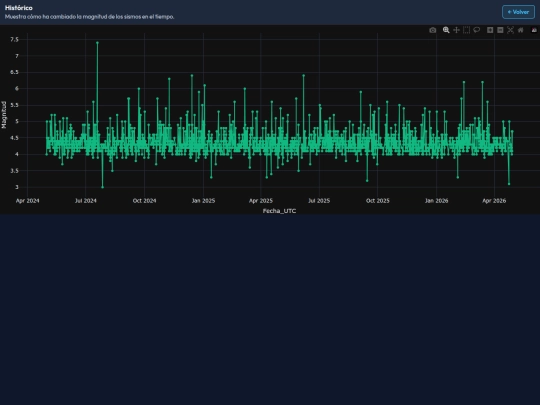Download plot as PNG with camera icon
The image size is (540, 405).
[x=433, y=30]
